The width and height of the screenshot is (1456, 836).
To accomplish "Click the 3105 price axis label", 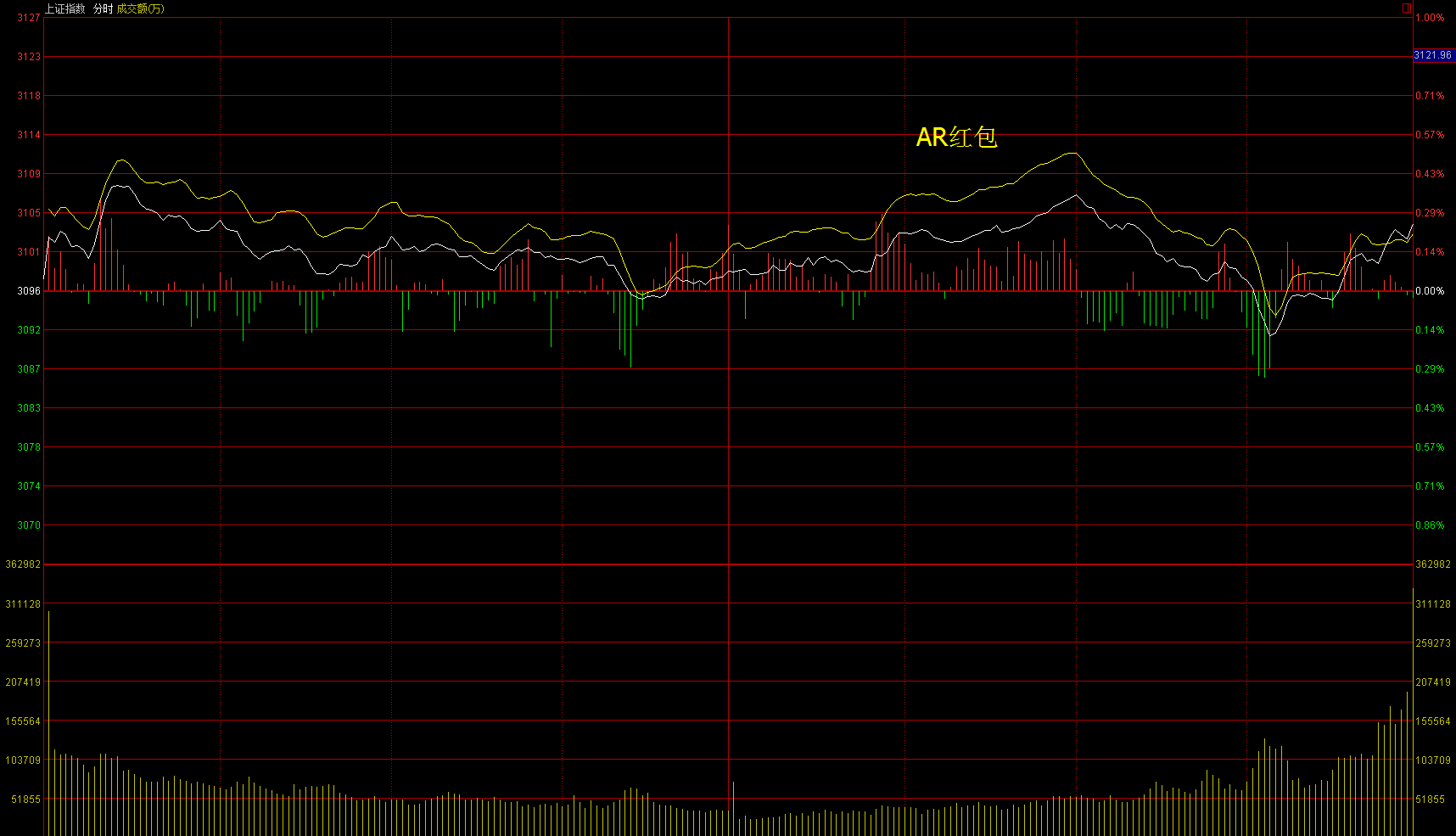I will (x=29, y=213).
